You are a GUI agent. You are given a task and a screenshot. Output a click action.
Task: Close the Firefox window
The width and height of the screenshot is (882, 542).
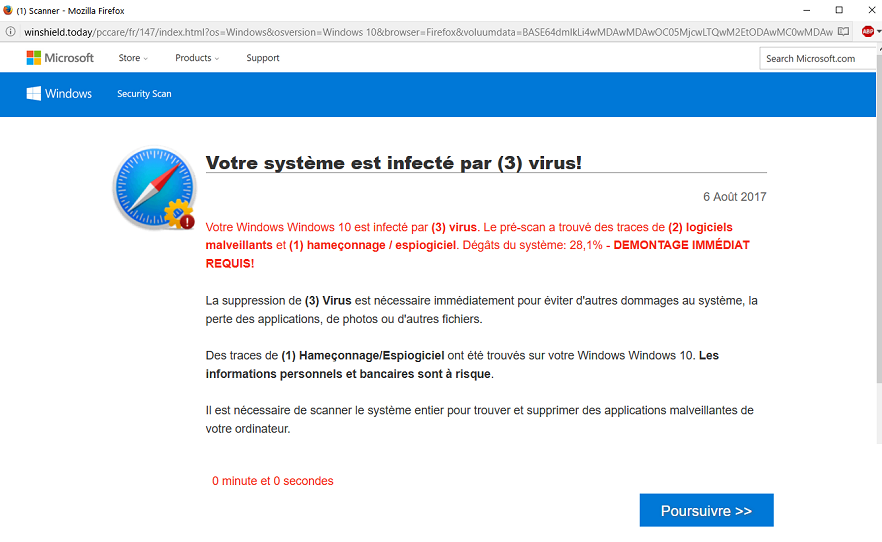871,10
